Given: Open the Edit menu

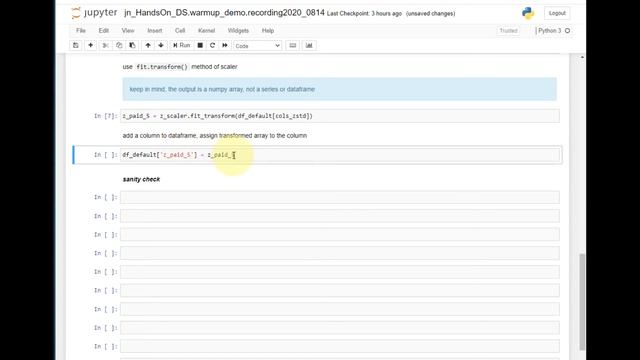Looking at the screenshot, I should (x=104, y=31).
